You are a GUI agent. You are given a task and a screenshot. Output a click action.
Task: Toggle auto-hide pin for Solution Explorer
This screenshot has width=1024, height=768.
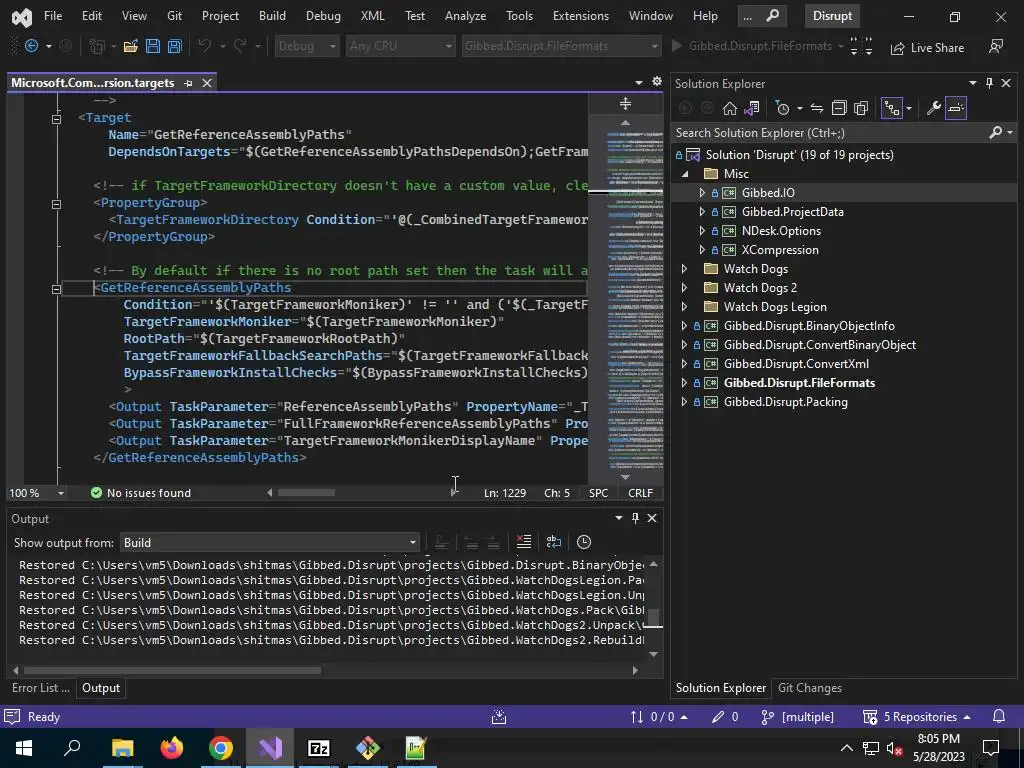tap(989, 83)
